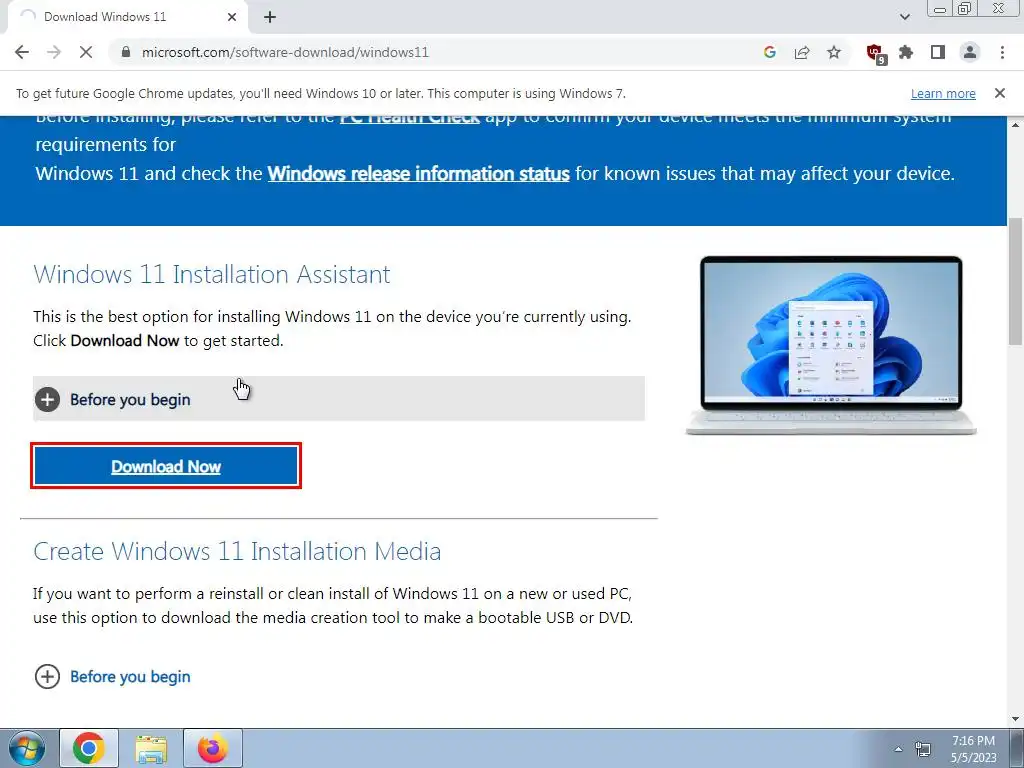Click the page vertical scrollbar thumb

1016,281
